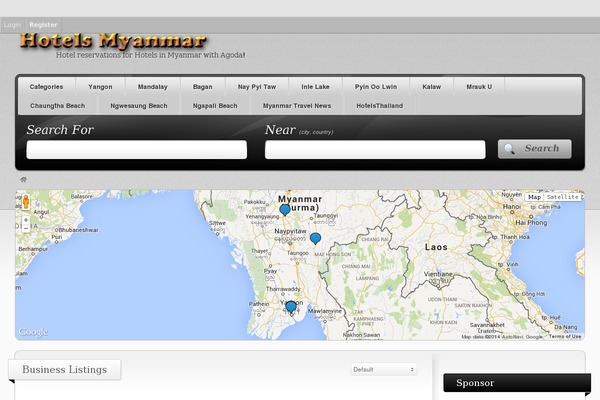The image size is (600, 400).
Task: Click the Business Listings heading
Action: [65, 369]
